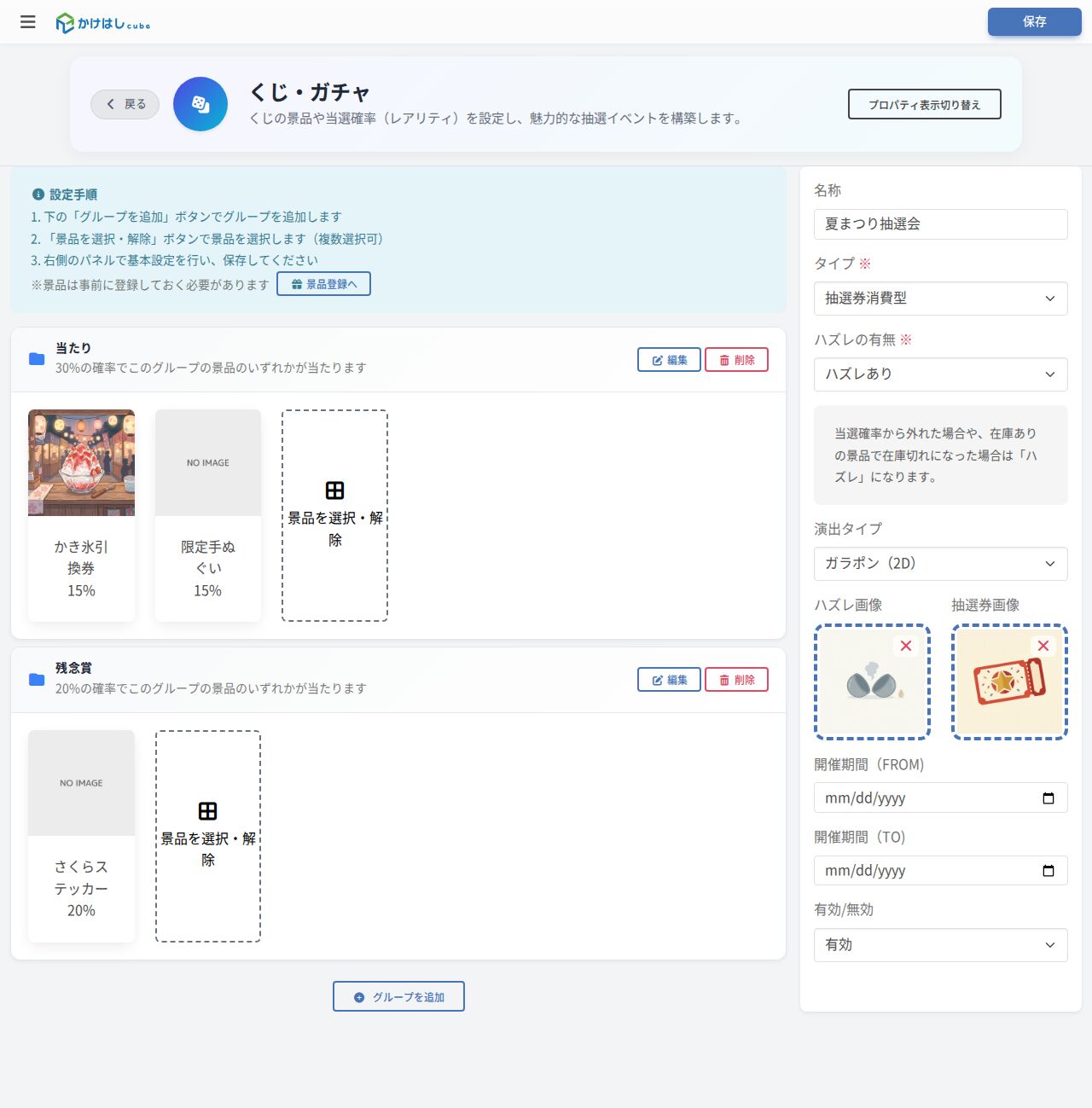1092x1108 pixels.
Task: Click the dice icon beside くじ・ガチャ
Action: pos(200,104)
